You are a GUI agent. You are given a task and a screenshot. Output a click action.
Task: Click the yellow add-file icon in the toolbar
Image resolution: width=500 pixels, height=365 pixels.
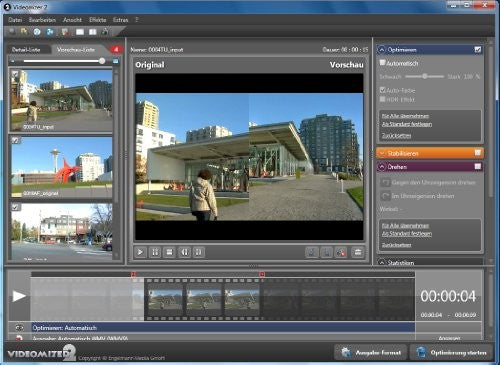tap(24, 32)
